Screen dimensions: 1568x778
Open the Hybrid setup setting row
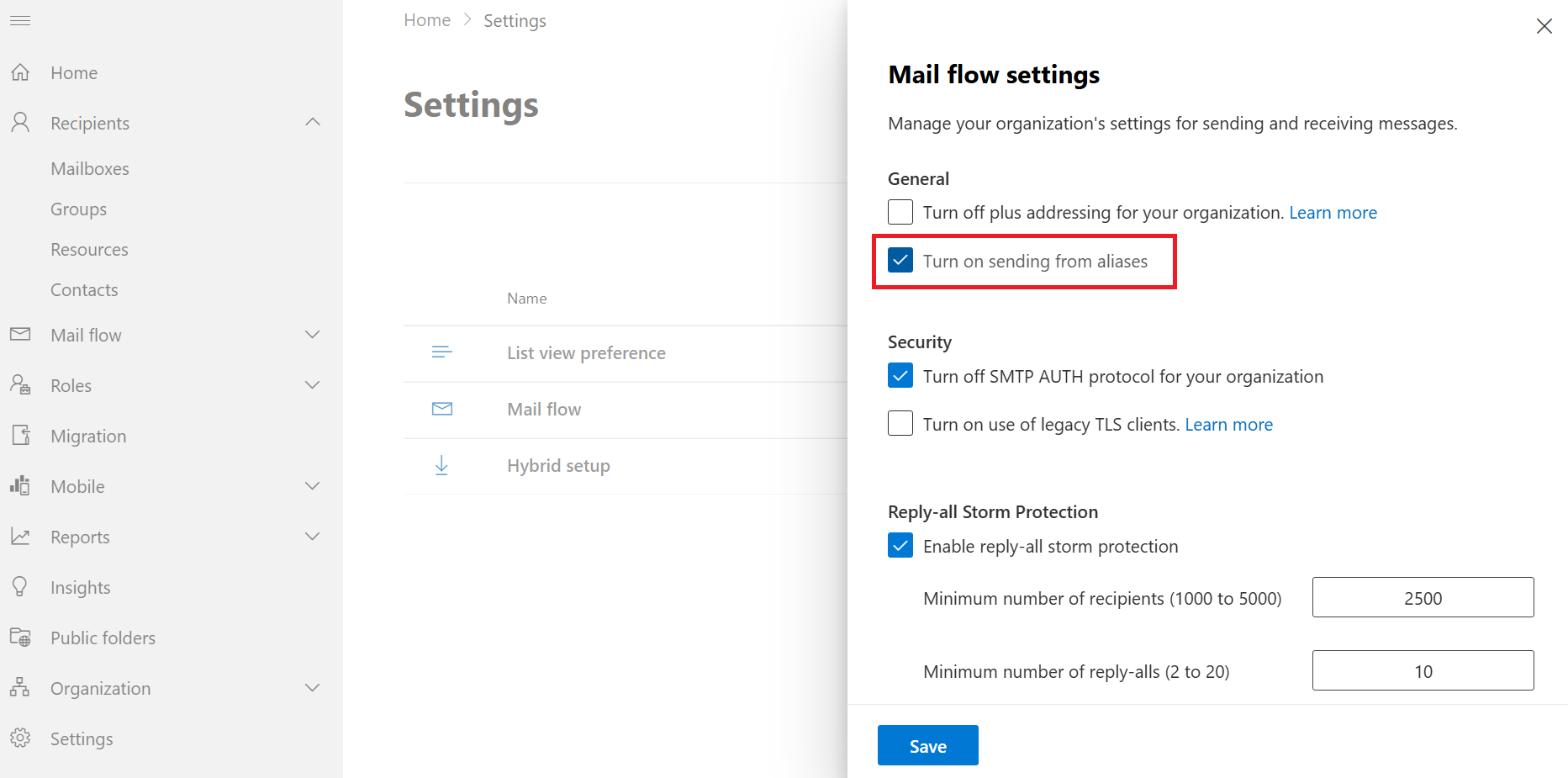[x=558, y=466]
